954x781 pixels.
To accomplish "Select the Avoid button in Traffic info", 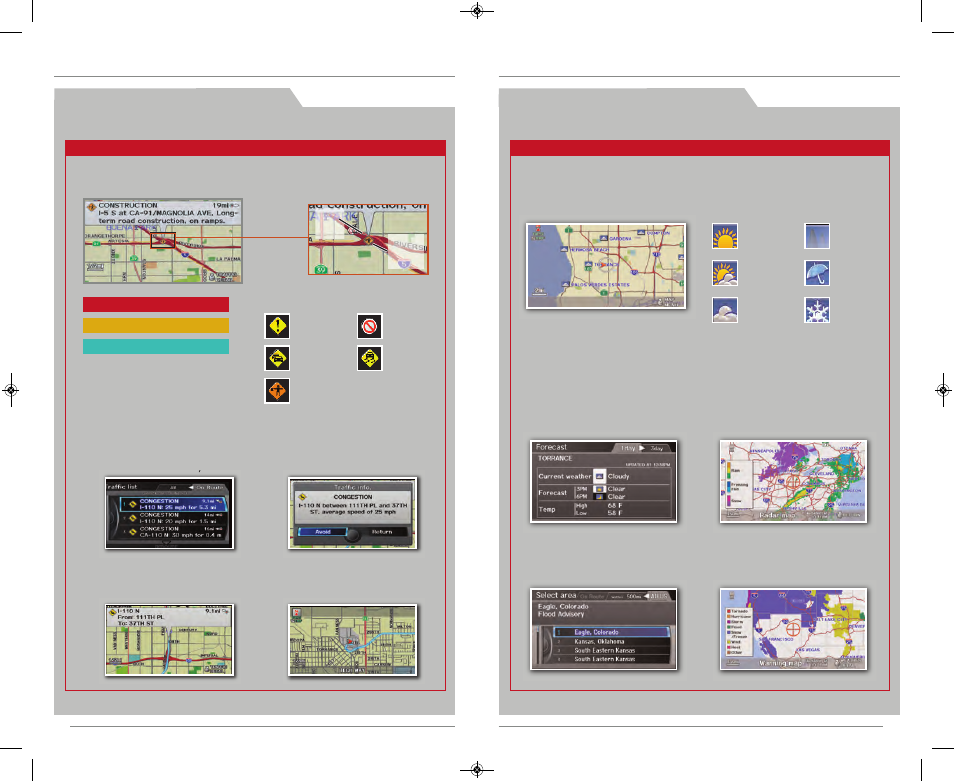I will click(x=322, y=532).
